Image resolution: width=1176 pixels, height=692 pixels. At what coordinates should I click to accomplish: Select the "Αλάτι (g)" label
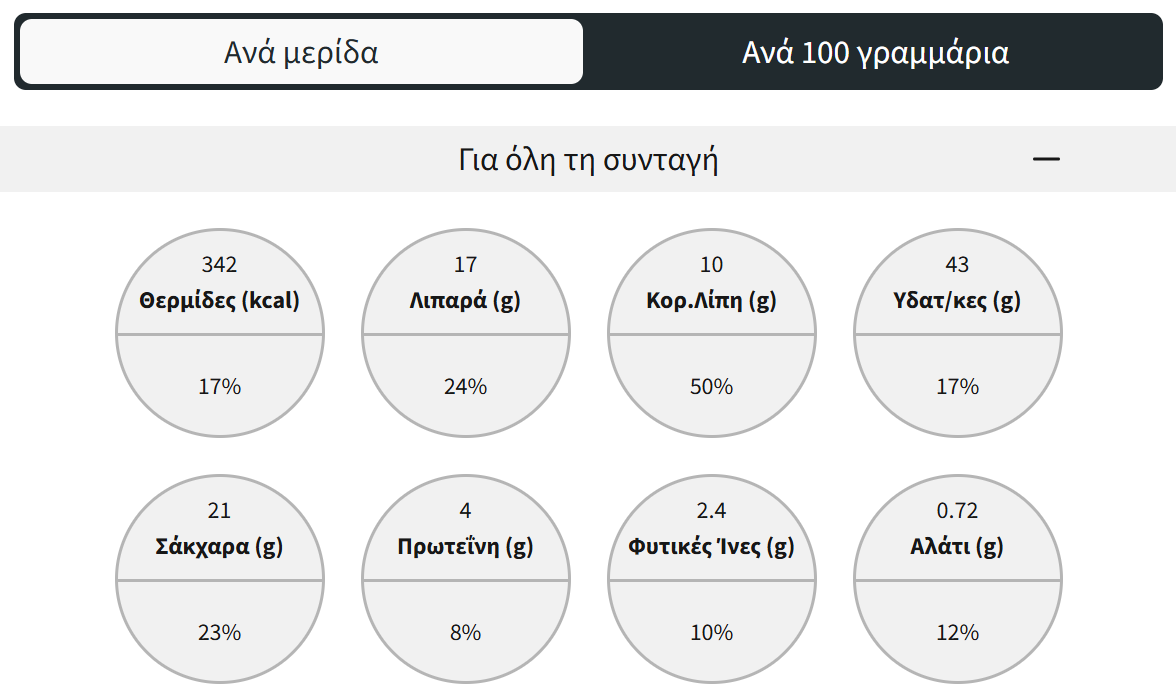[x=957, y=546]
